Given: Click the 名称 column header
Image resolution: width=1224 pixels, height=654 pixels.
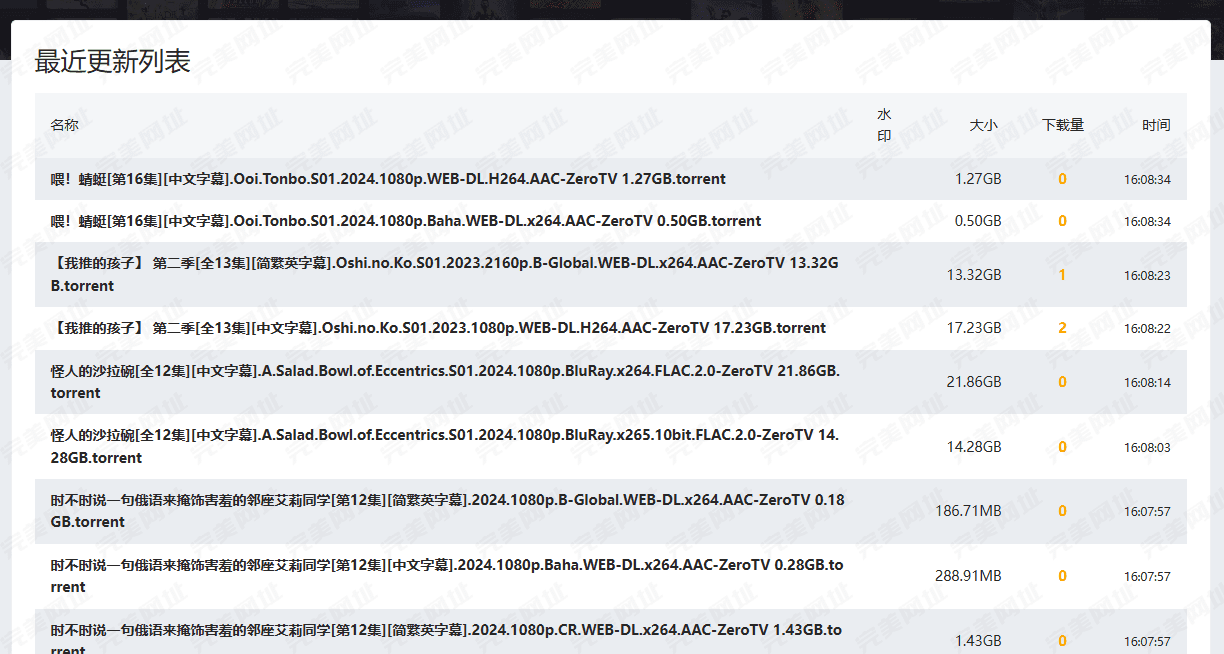Looking at the screenshot, I should pyautogui.click(x=65, y=125).
